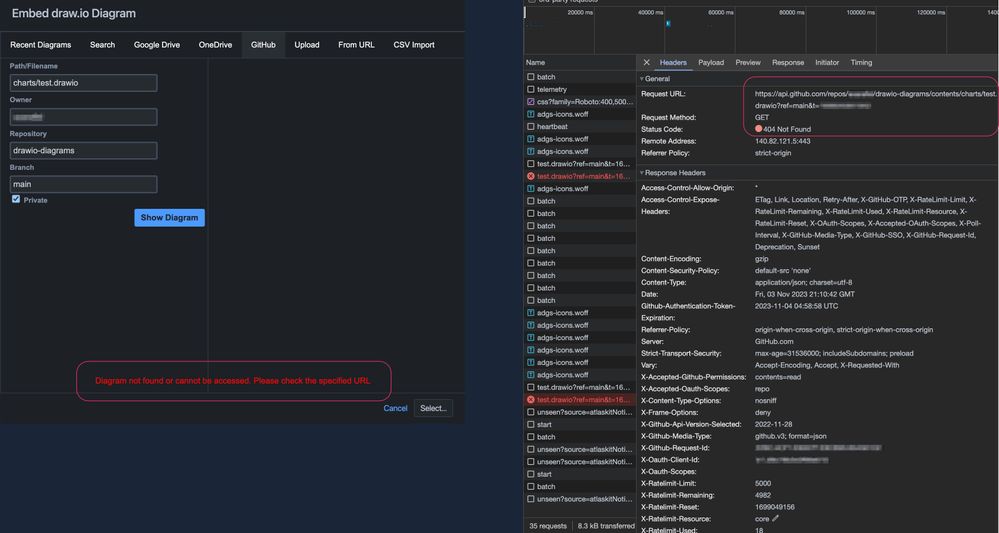Viewport: 999px width, 533px height.
Task: Select the Headers tab in DevTools
Action: tap(673, 62)
